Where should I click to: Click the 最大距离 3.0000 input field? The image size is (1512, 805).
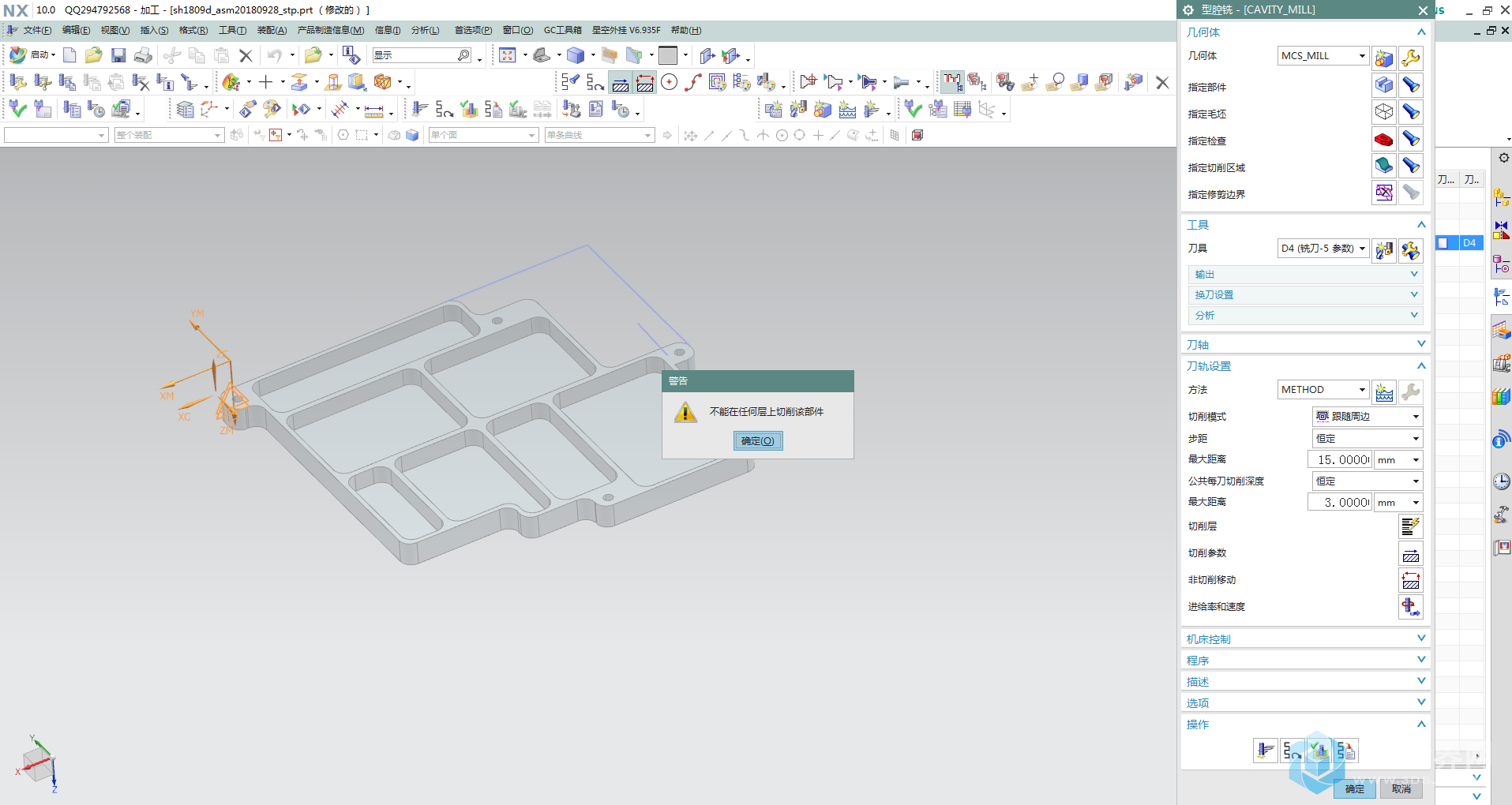1340,502
